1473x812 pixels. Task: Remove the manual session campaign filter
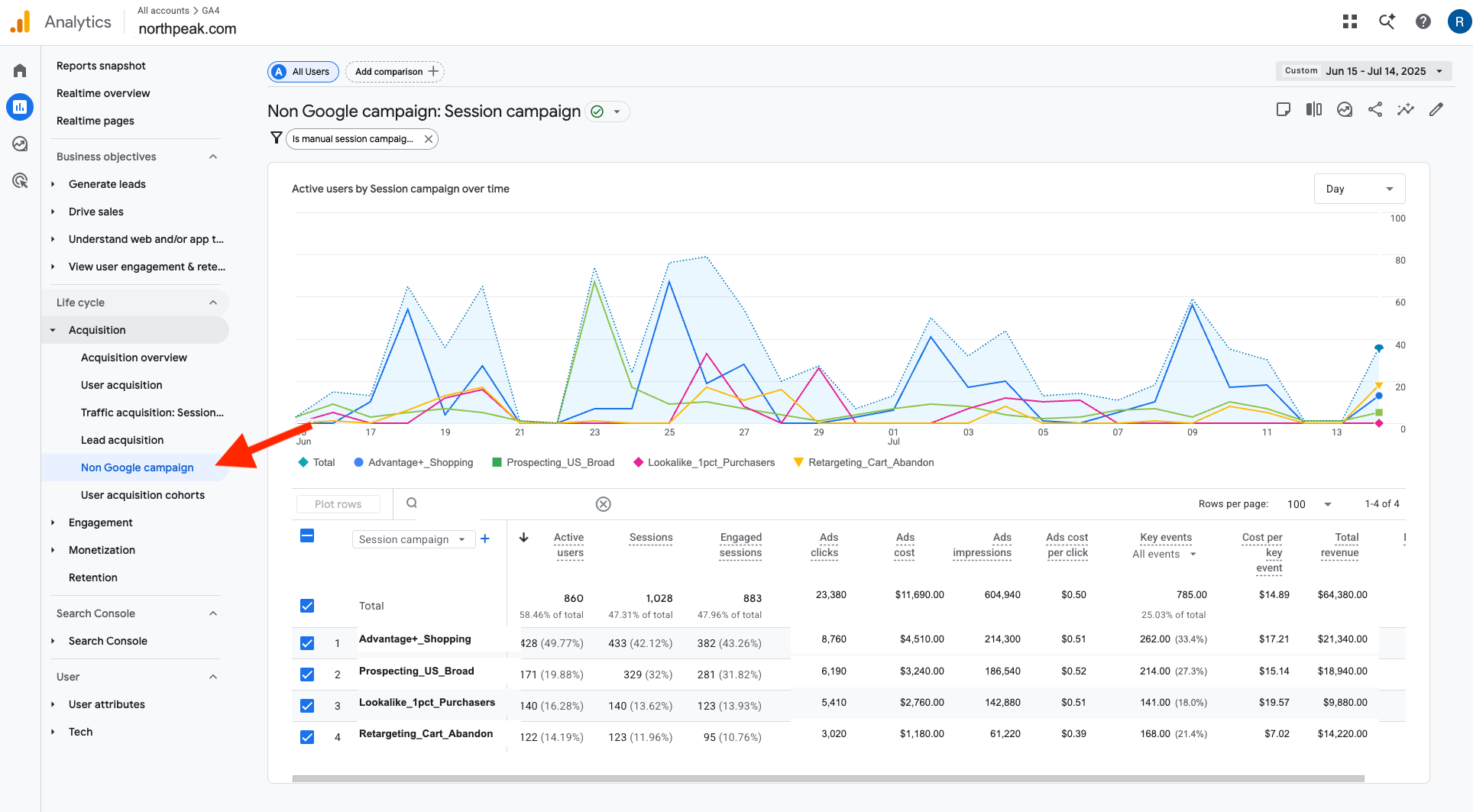[429, 139]
